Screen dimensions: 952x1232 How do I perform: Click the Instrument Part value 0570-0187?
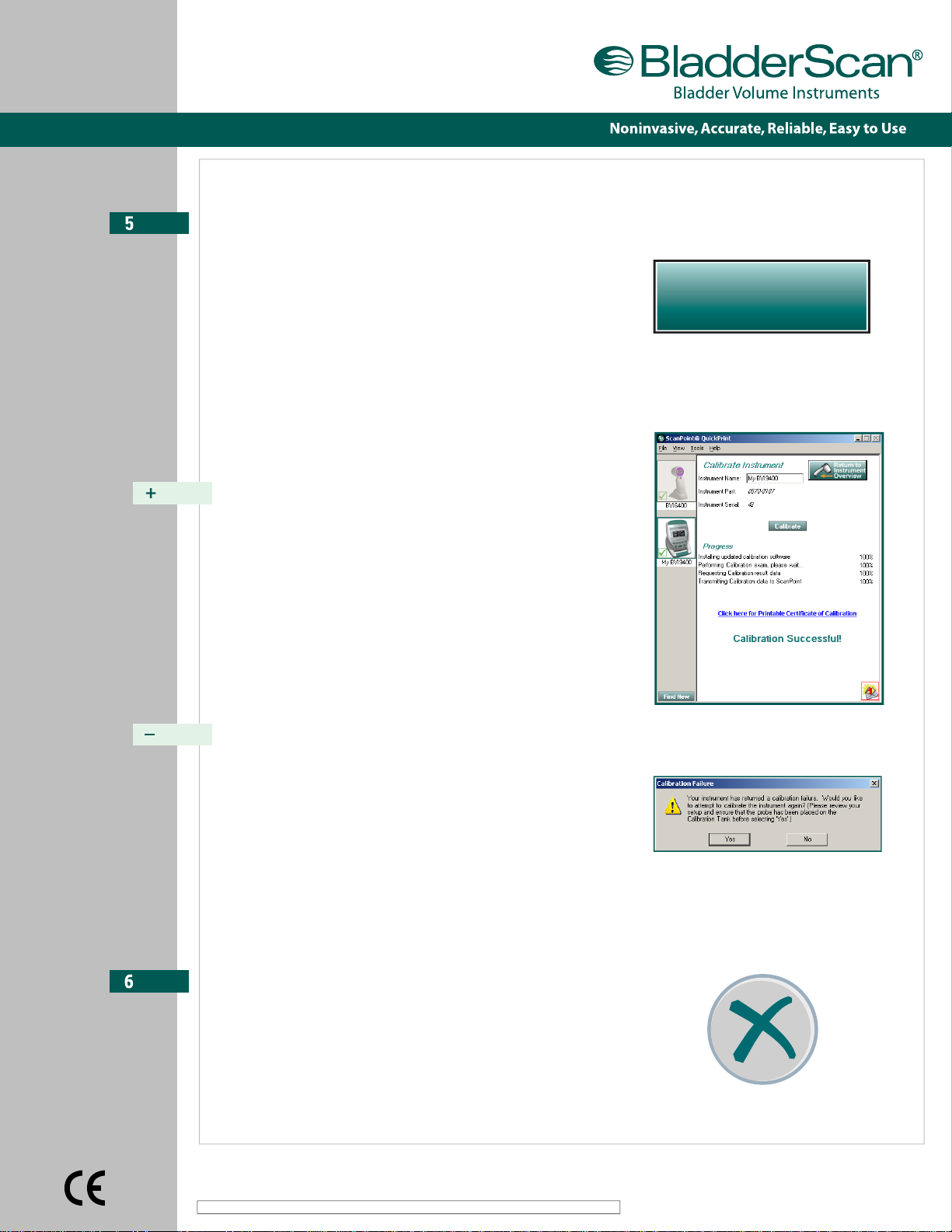point(762,491)
